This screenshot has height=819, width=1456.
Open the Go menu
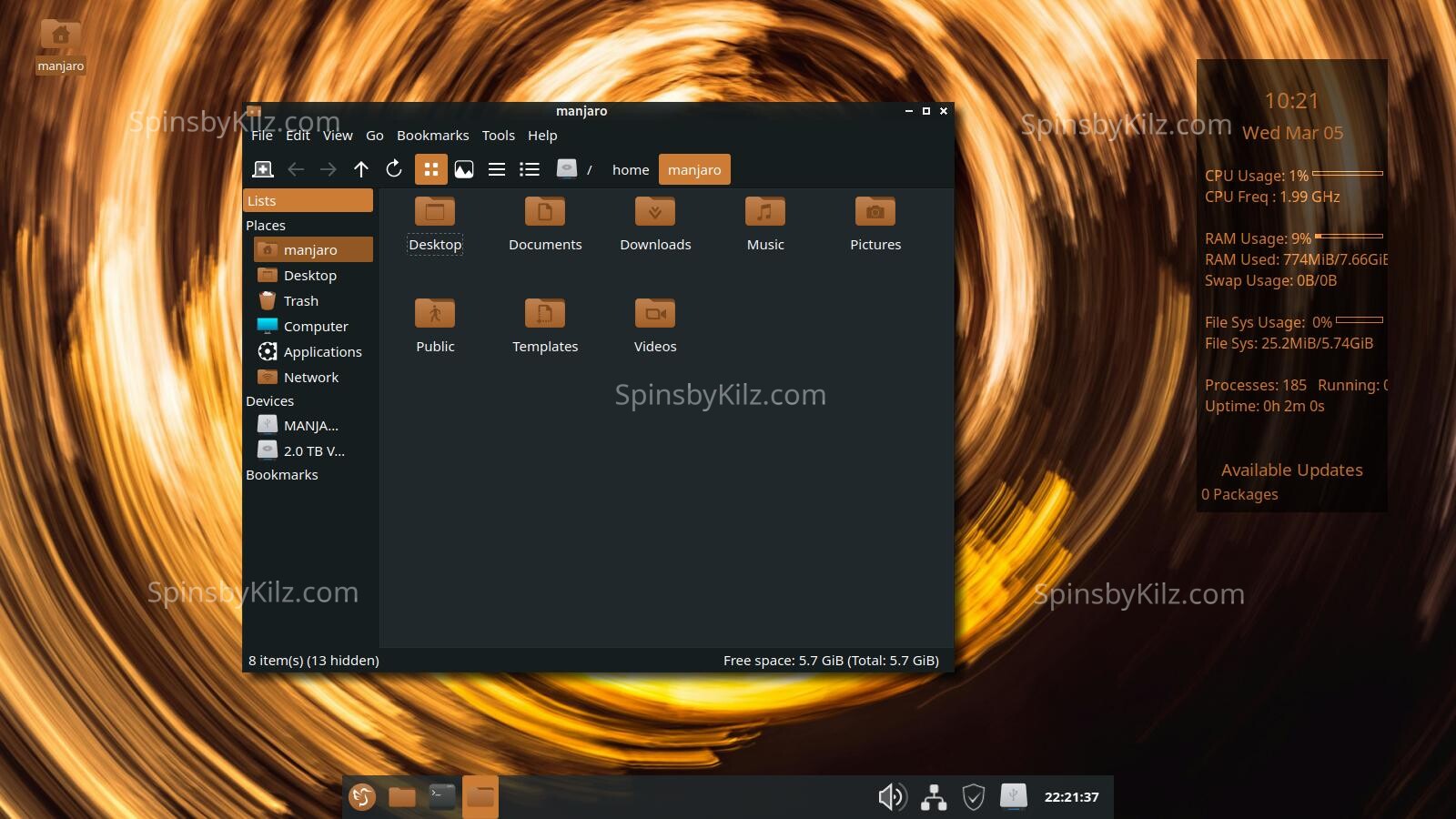coord(375,136)
